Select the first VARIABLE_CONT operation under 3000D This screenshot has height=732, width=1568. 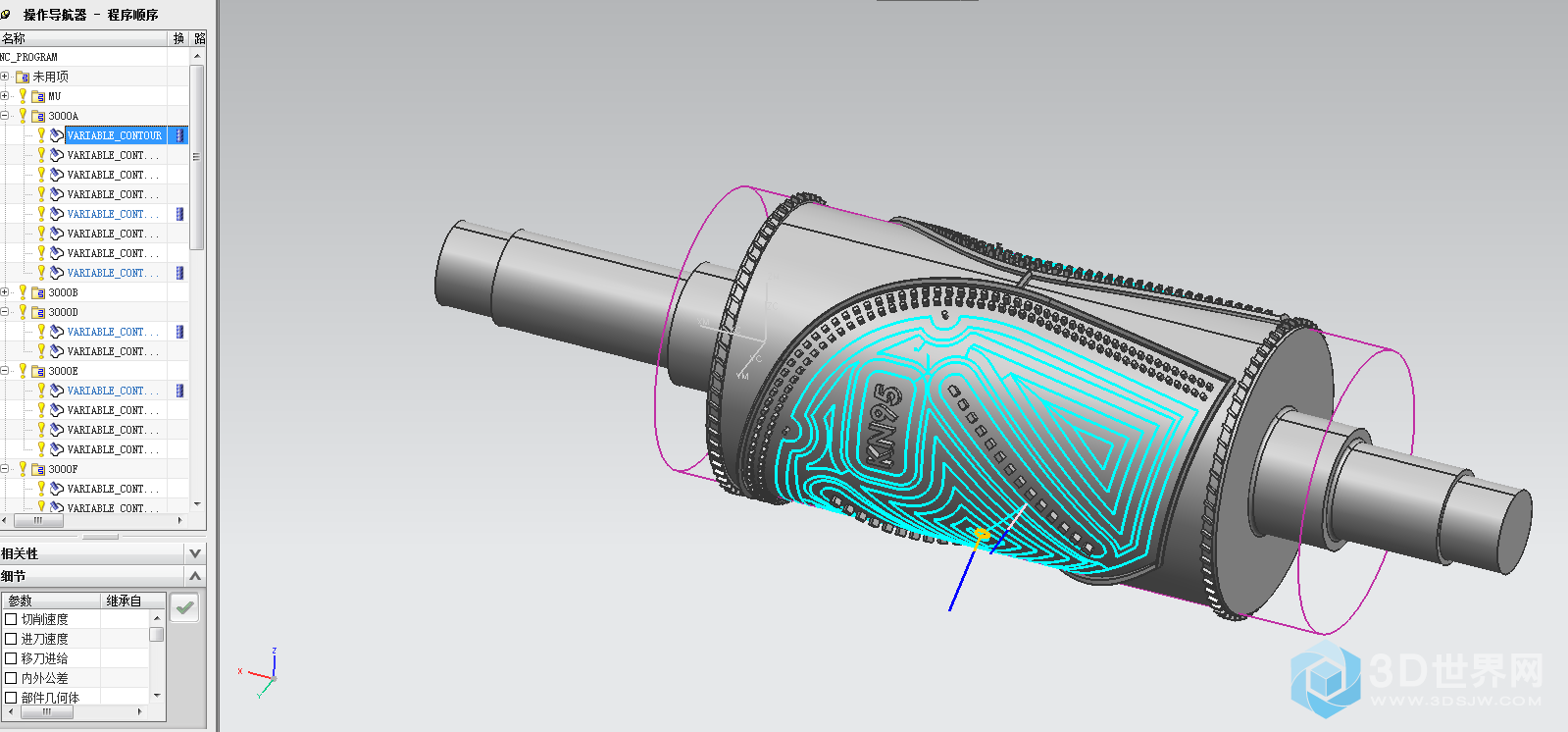click(x=112, y=332)
